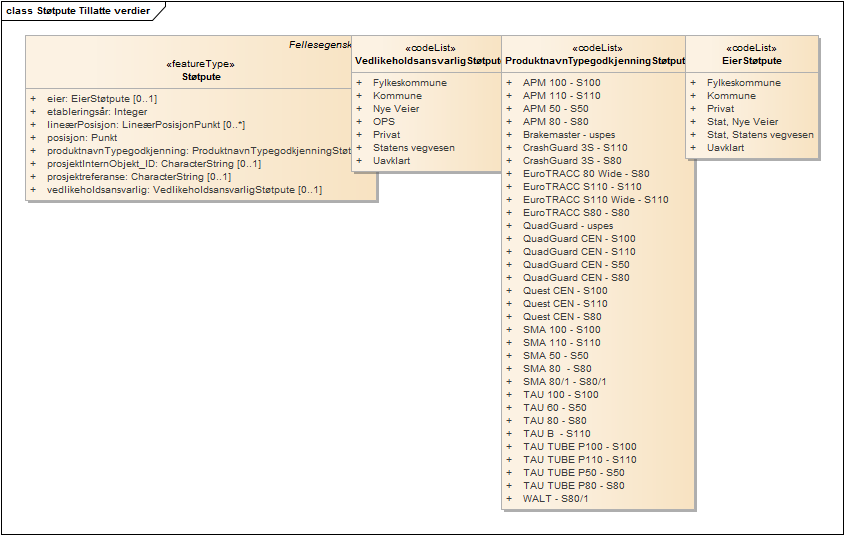844x535 pixels.
Task: Select 'EuroTRACC S110 - S110' value
Action: (582, 186)
